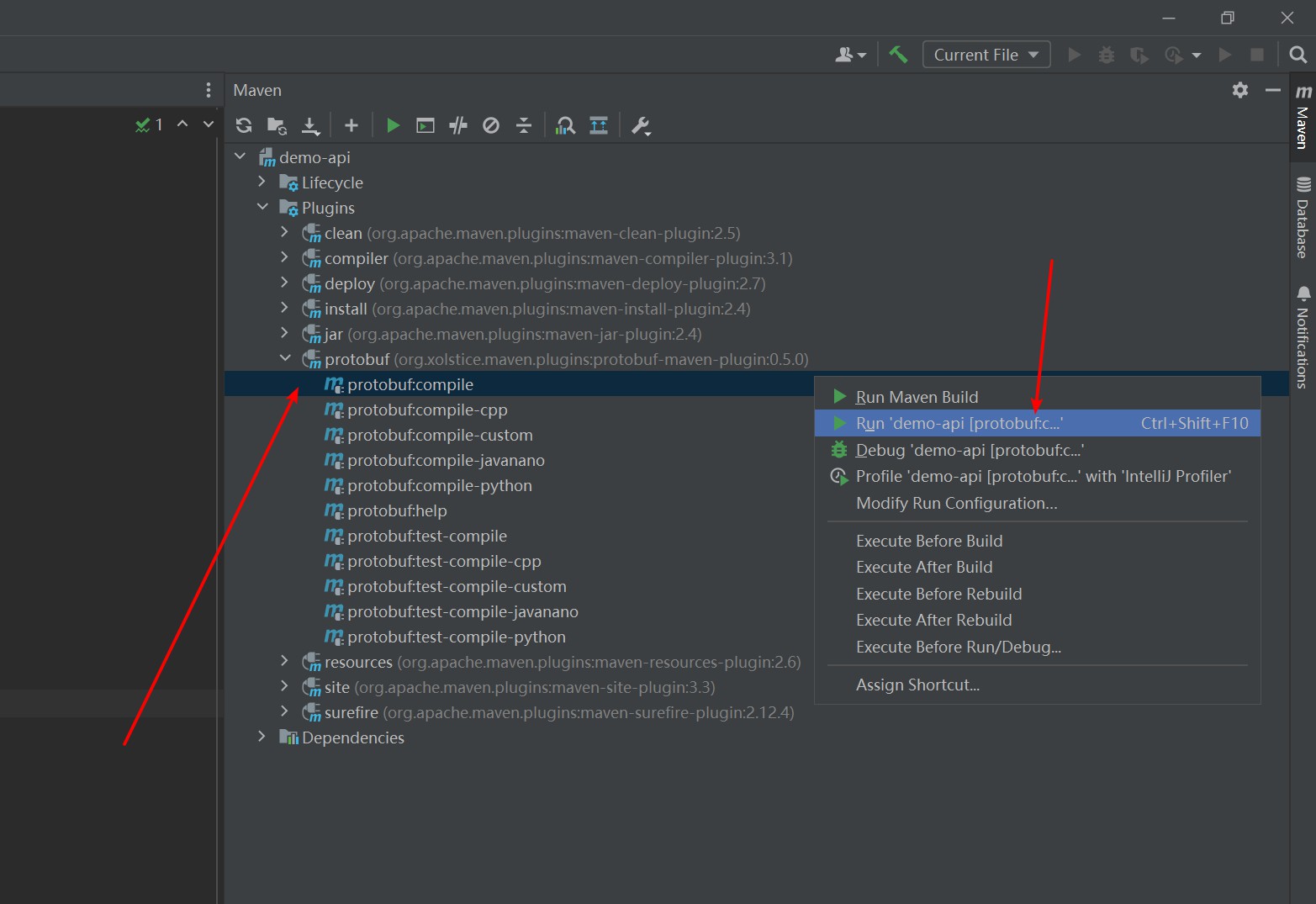Screen dimensions: 1316x904
Task: Click the Debug bug icon in main toolbar
Action: tap(1107, 55)
